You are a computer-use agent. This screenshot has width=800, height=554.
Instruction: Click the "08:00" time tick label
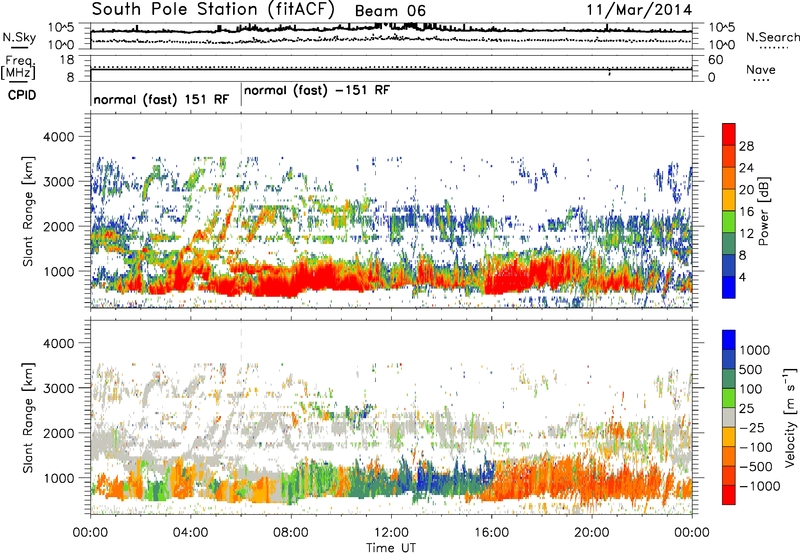click(x=290, y=533)
